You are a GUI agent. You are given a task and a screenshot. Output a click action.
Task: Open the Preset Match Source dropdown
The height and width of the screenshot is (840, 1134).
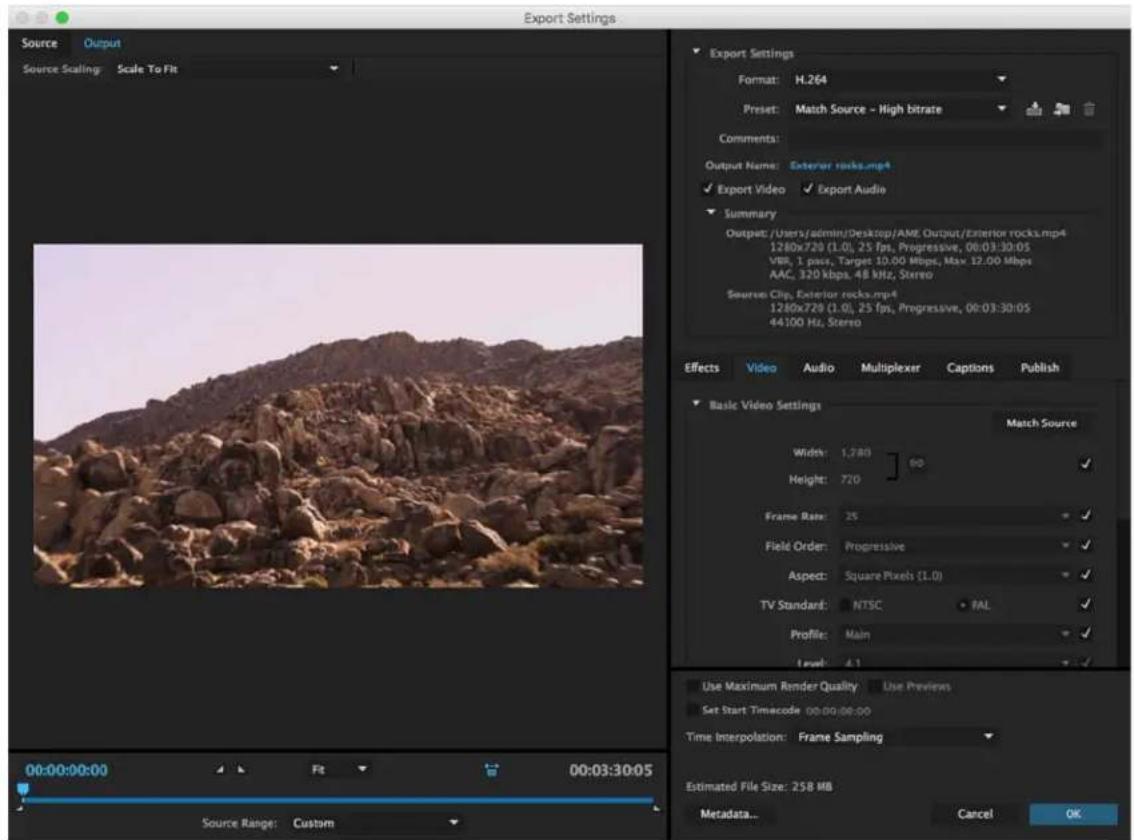900,109
